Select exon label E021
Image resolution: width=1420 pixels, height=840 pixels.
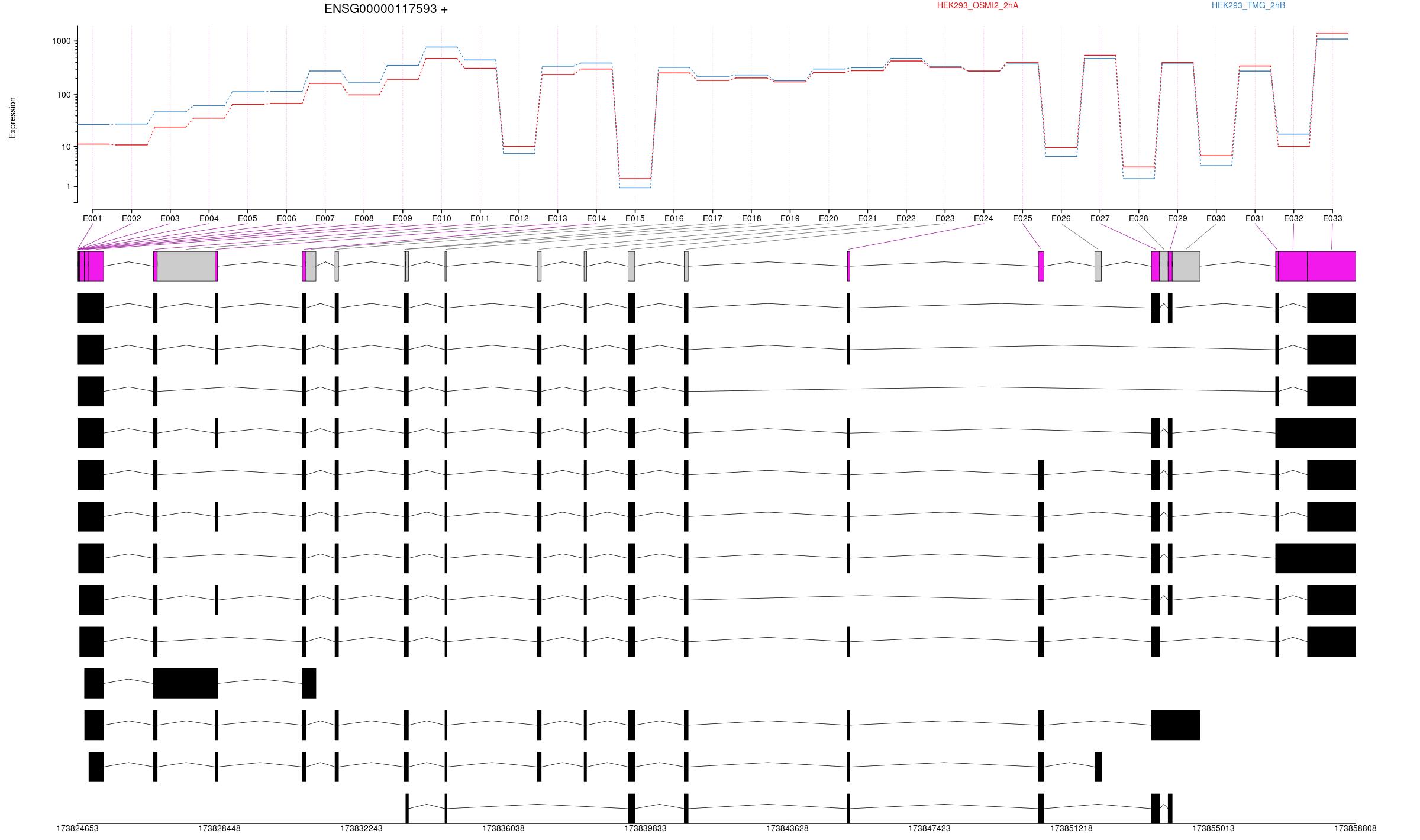(x=867, y=218)
